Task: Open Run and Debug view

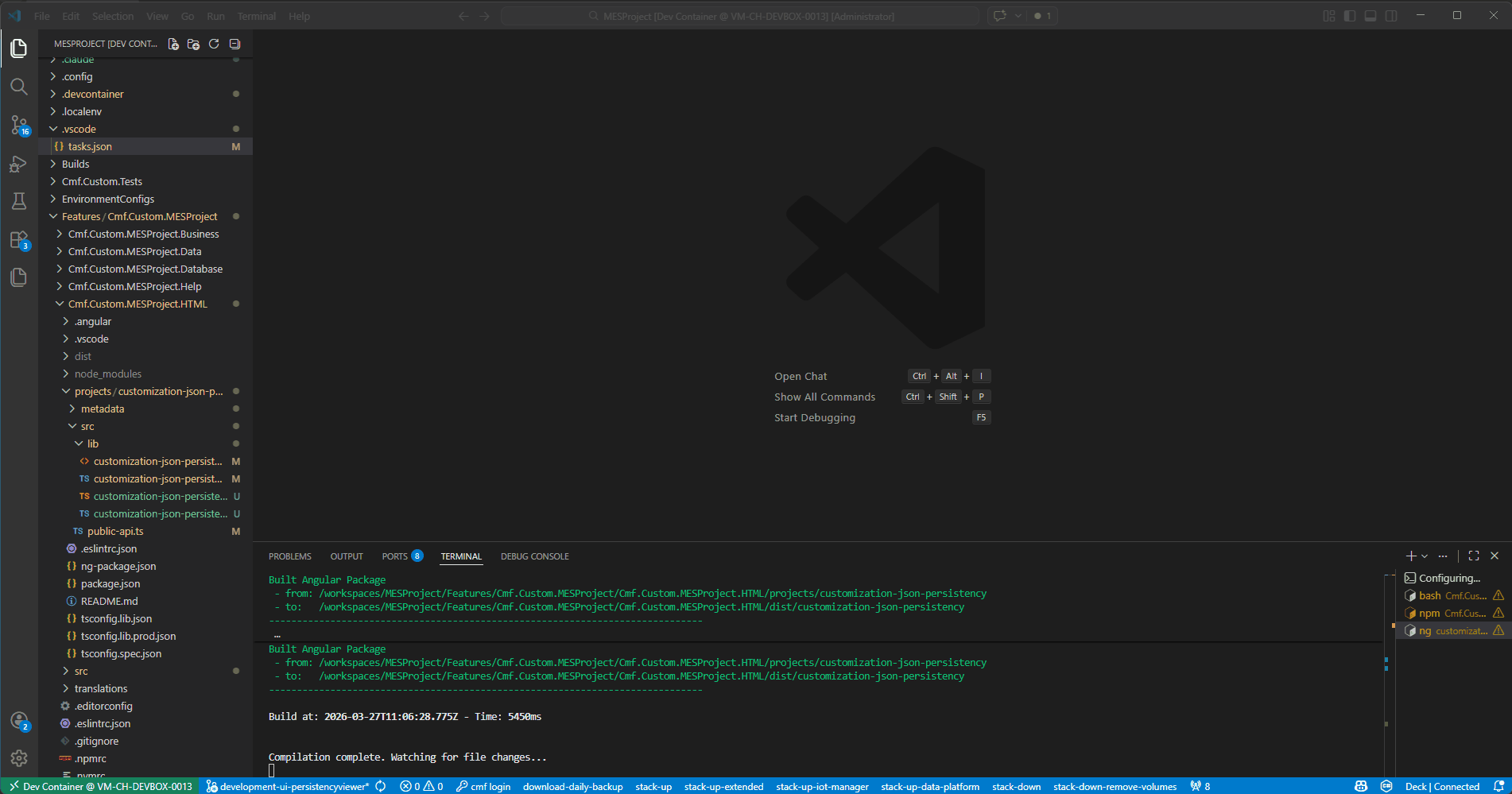Action: point(19,164)
